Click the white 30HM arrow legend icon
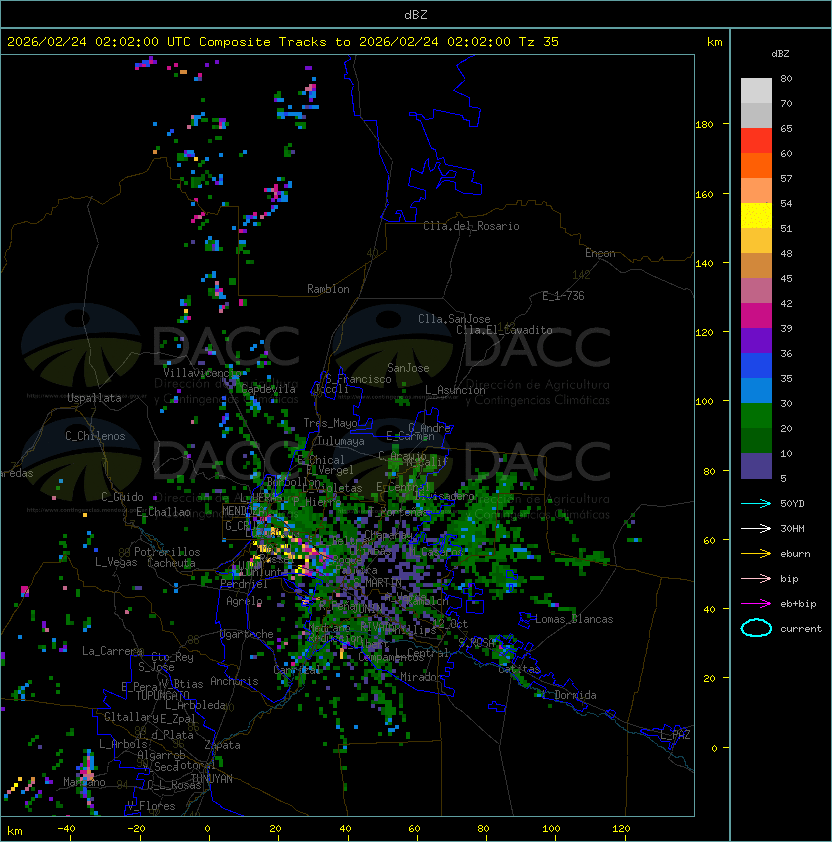 tap(756, 528)
